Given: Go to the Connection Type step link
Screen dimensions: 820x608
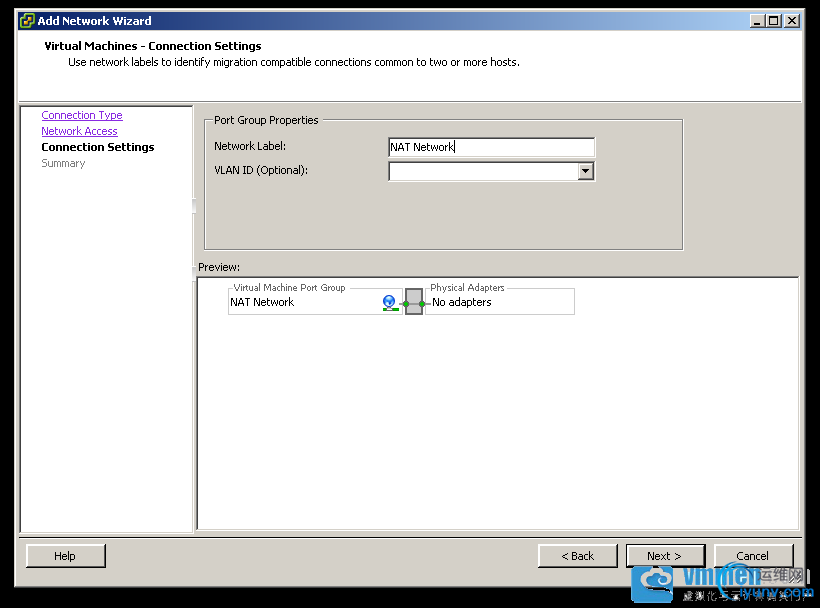Looking at the screenshot, I should (x=82, y=115).
